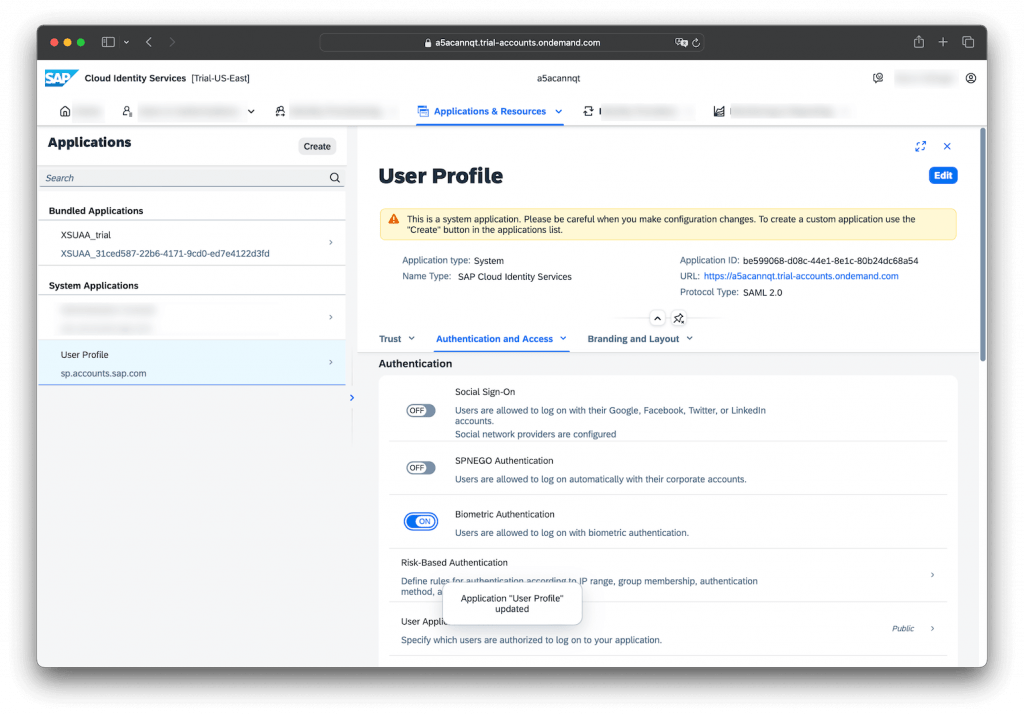Open a new Safari tab with plus

(943, 42)
